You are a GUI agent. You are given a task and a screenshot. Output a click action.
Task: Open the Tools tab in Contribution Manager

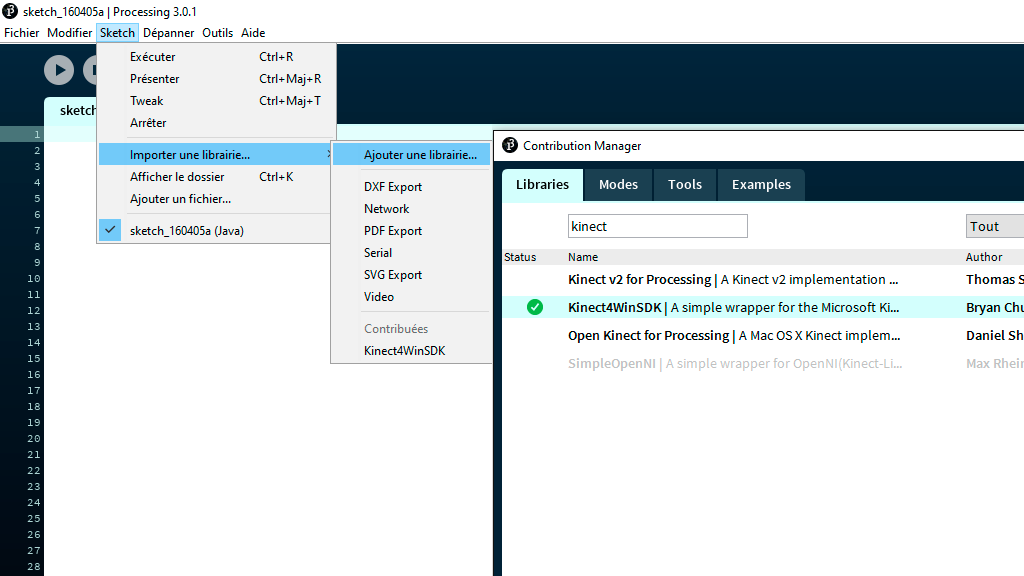point(685,184)
